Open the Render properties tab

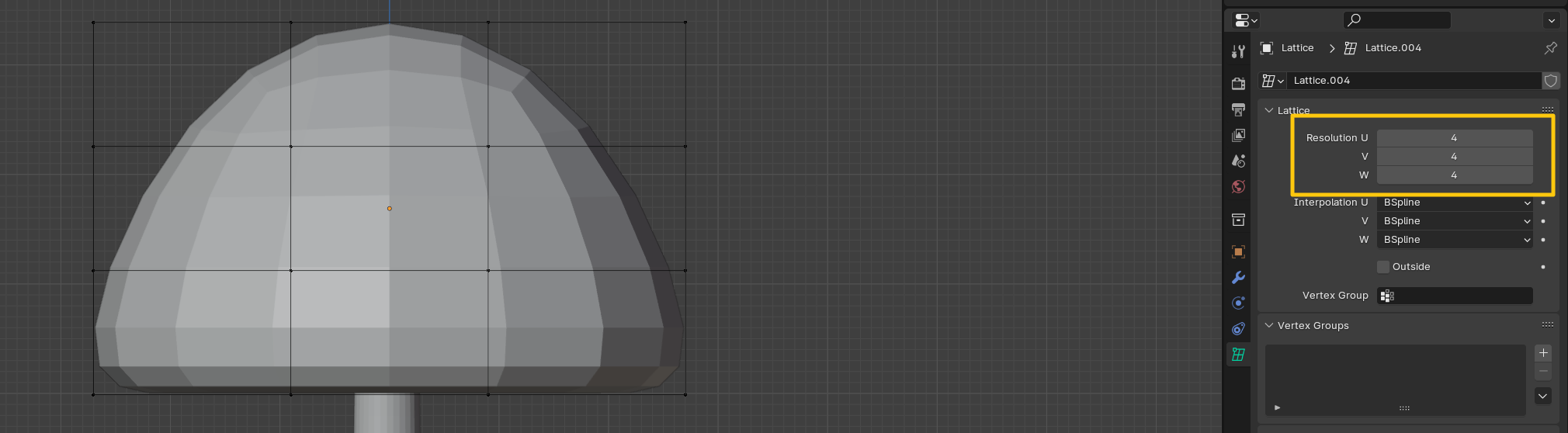[x=1238, y=83]
